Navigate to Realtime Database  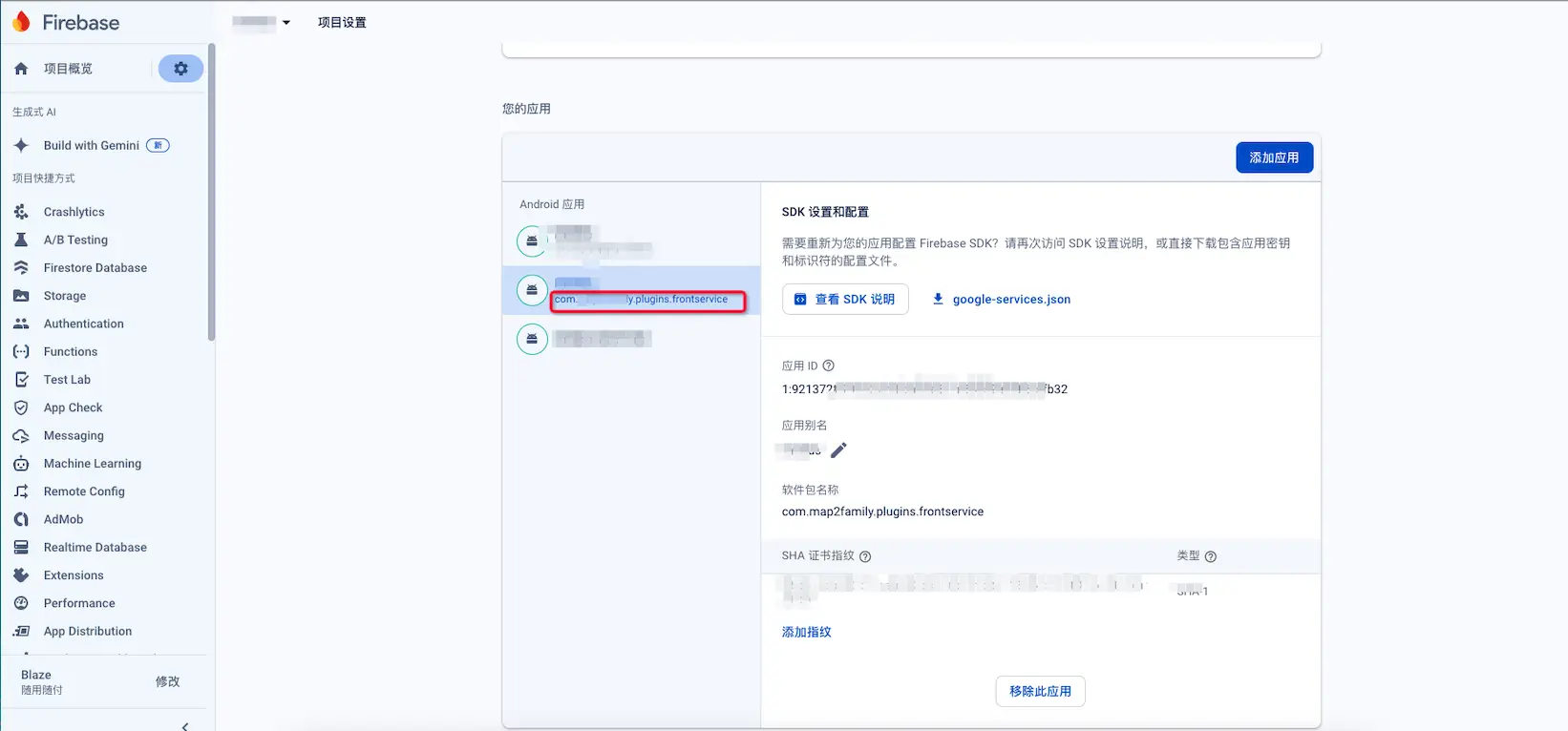pos(95,548)
